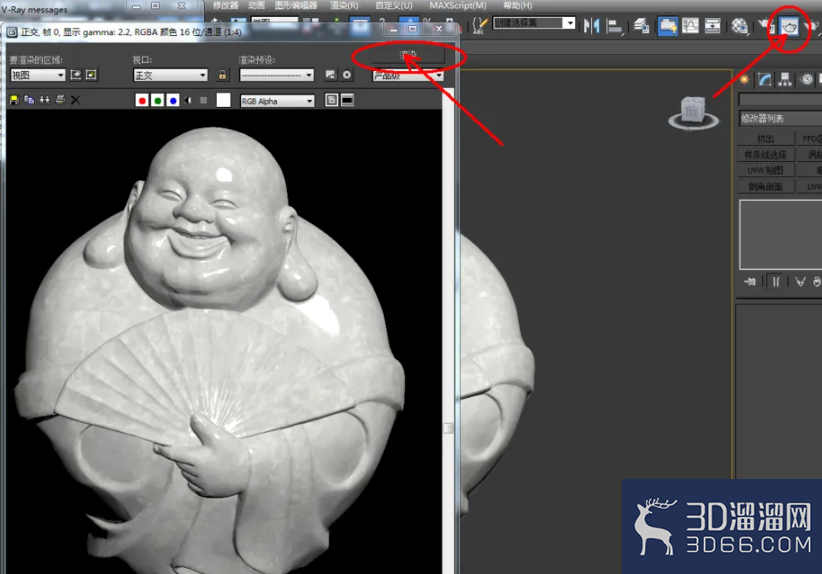Viewport: 822px width, 574px height.
Task: Open the 修改器 menu
Action: point(225,5)
